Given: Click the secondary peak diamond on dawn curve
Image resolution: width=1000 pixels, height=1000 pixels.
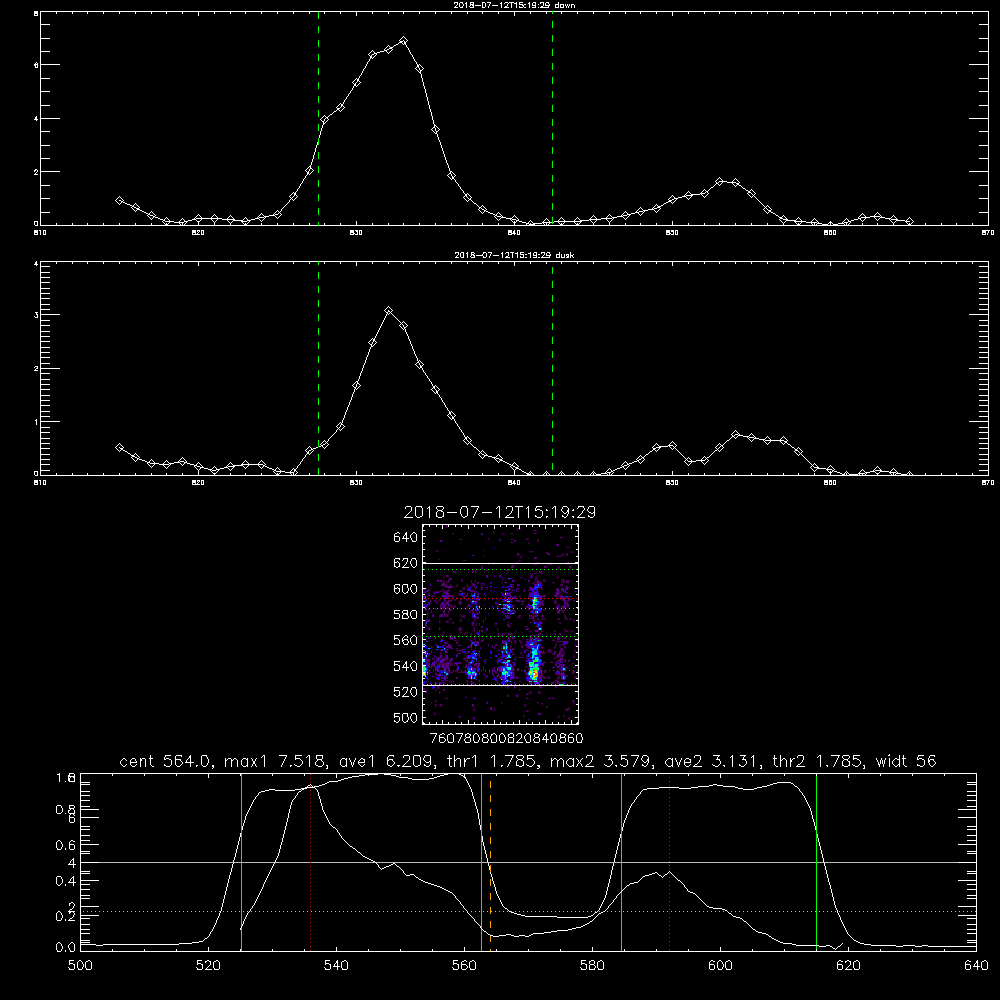Looking at the screenshot, I should (x=720, y=182).
